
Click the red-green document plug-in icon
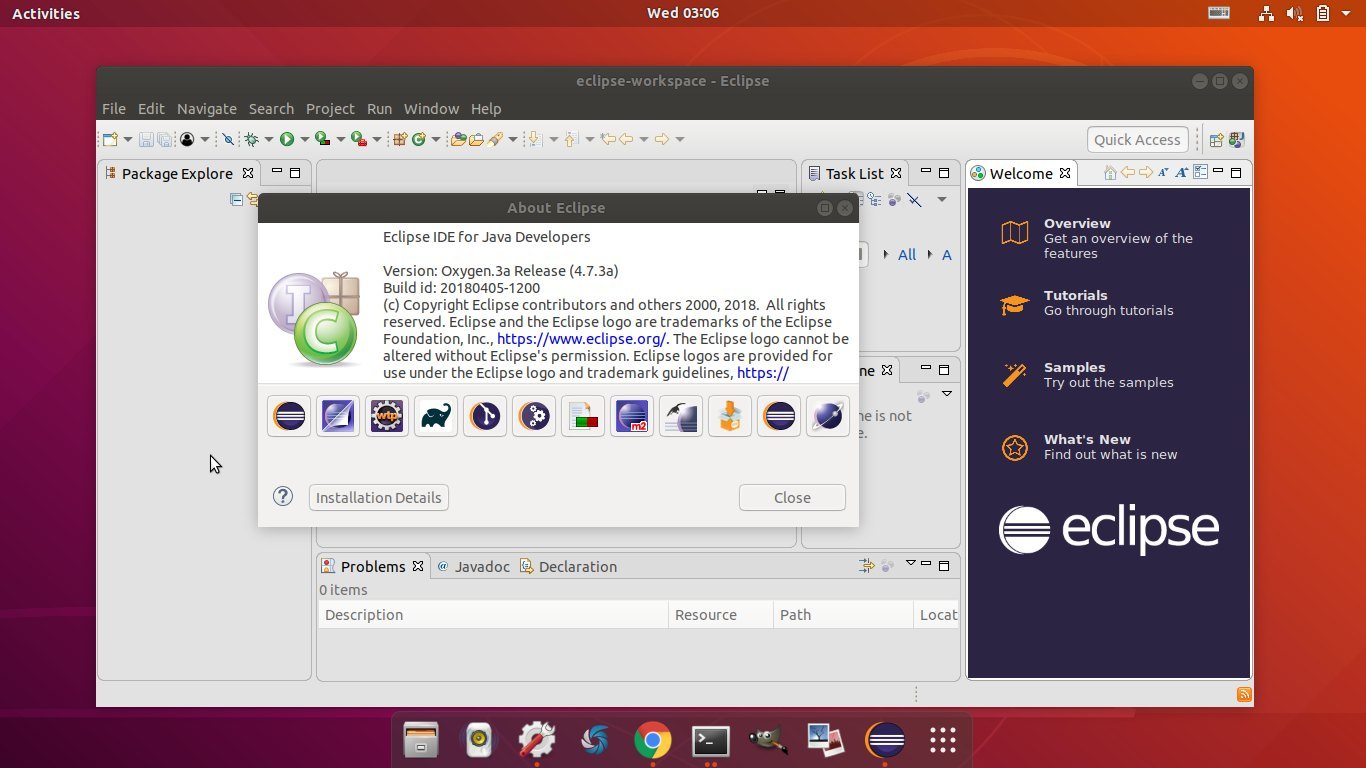583,416
